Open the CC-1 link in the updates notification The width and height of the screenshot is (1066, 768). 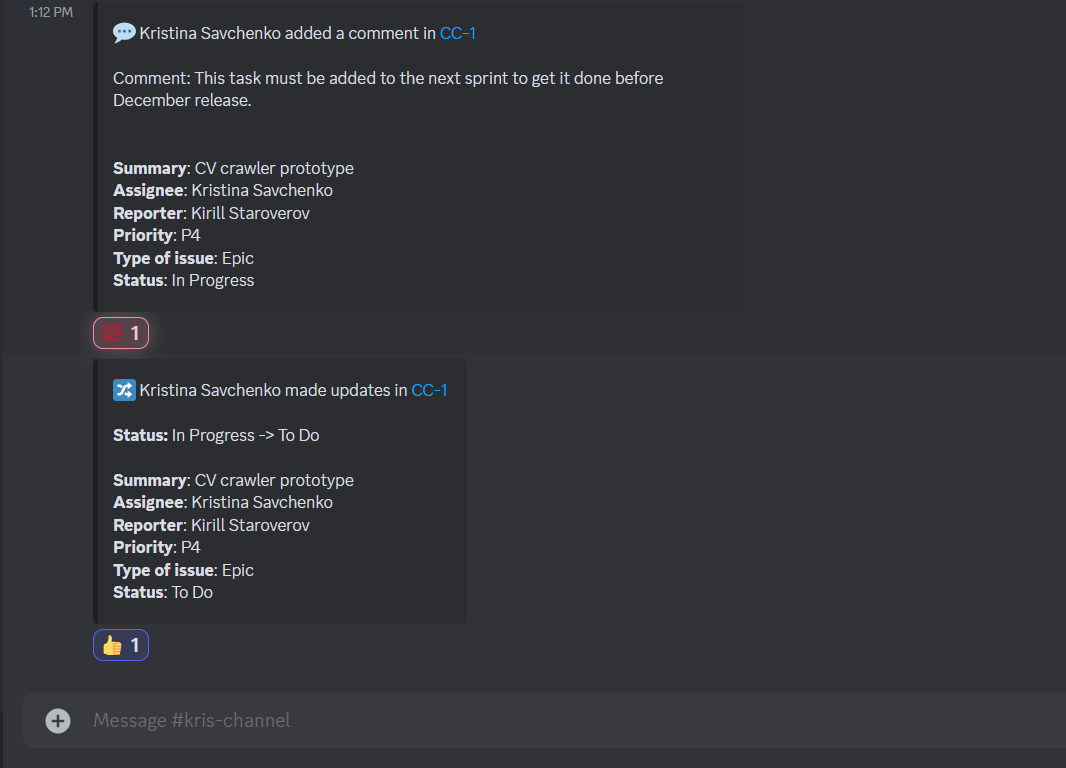429,390
